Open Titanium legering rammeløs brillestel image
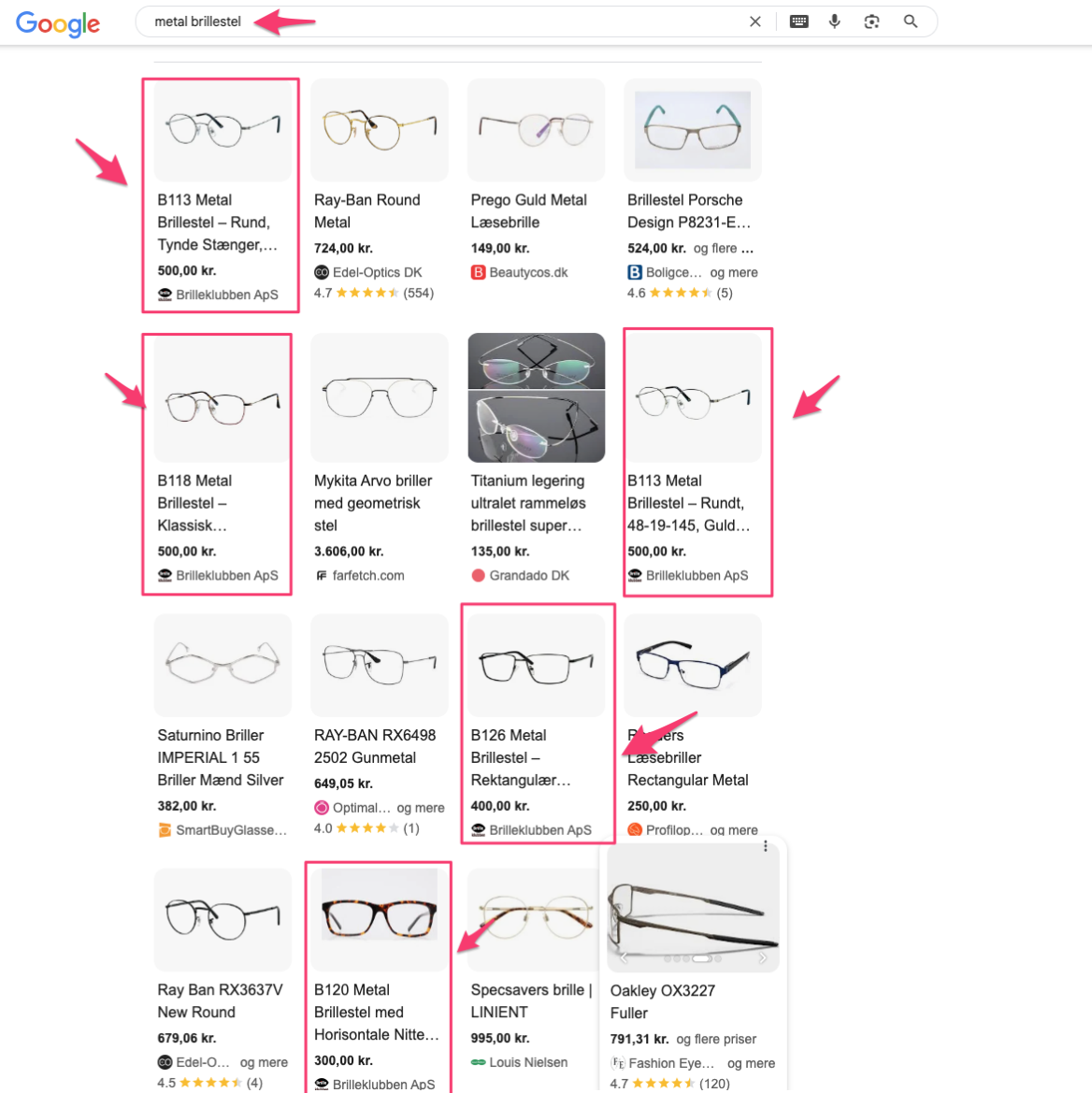Image resolution: width=1092 pixels, height=1093 pixels. coord(536,397)
